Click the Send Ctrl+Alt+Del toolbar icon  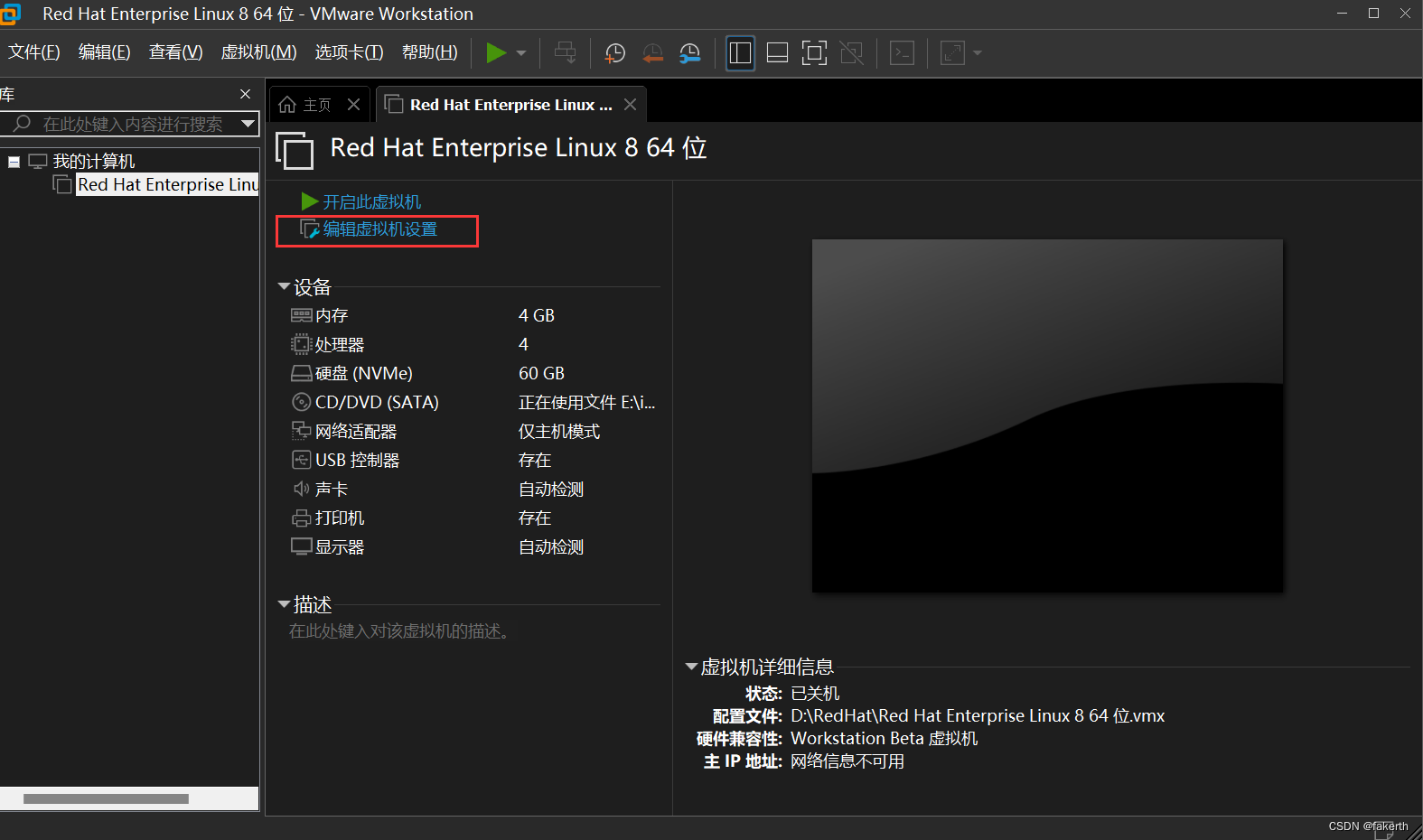coord(566,53)
